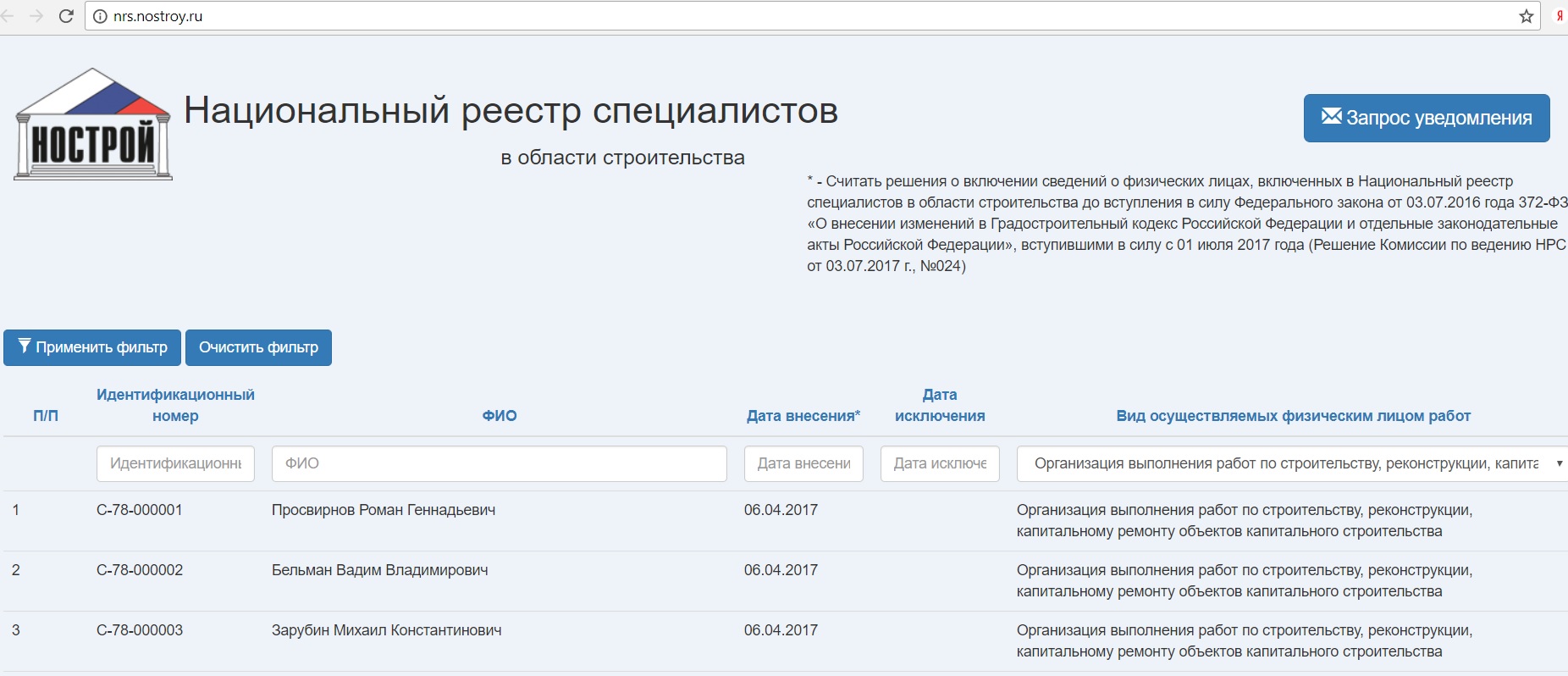Sort by Дата исключения column header

coord(940,405)
